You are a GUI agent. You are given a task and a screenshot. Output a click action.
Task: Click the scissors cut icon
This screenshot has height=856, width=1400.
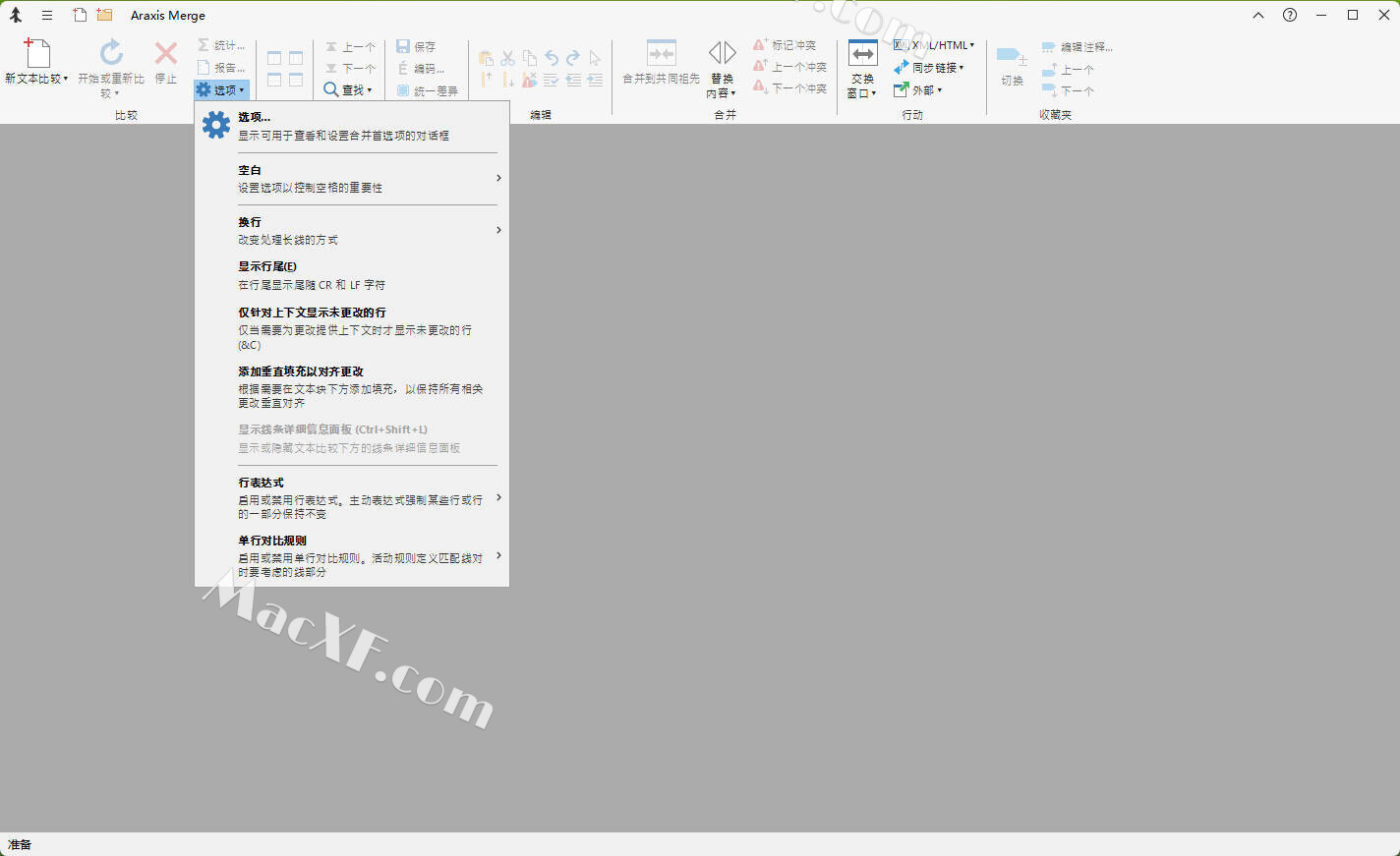click(x=507, y=58)
